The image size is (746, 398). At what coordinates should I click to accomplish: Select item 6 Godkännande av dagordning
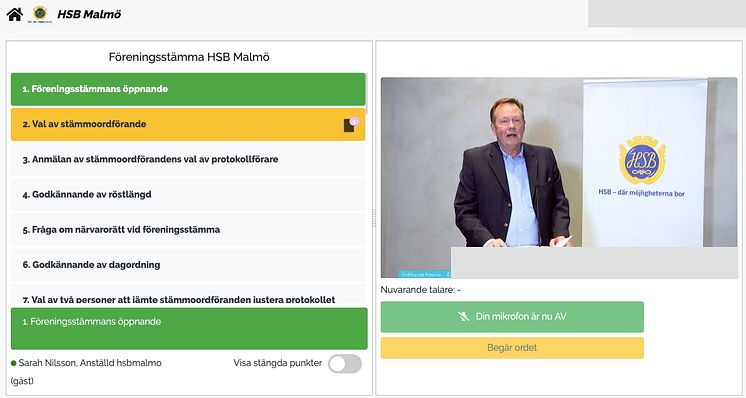pos(188,265)
